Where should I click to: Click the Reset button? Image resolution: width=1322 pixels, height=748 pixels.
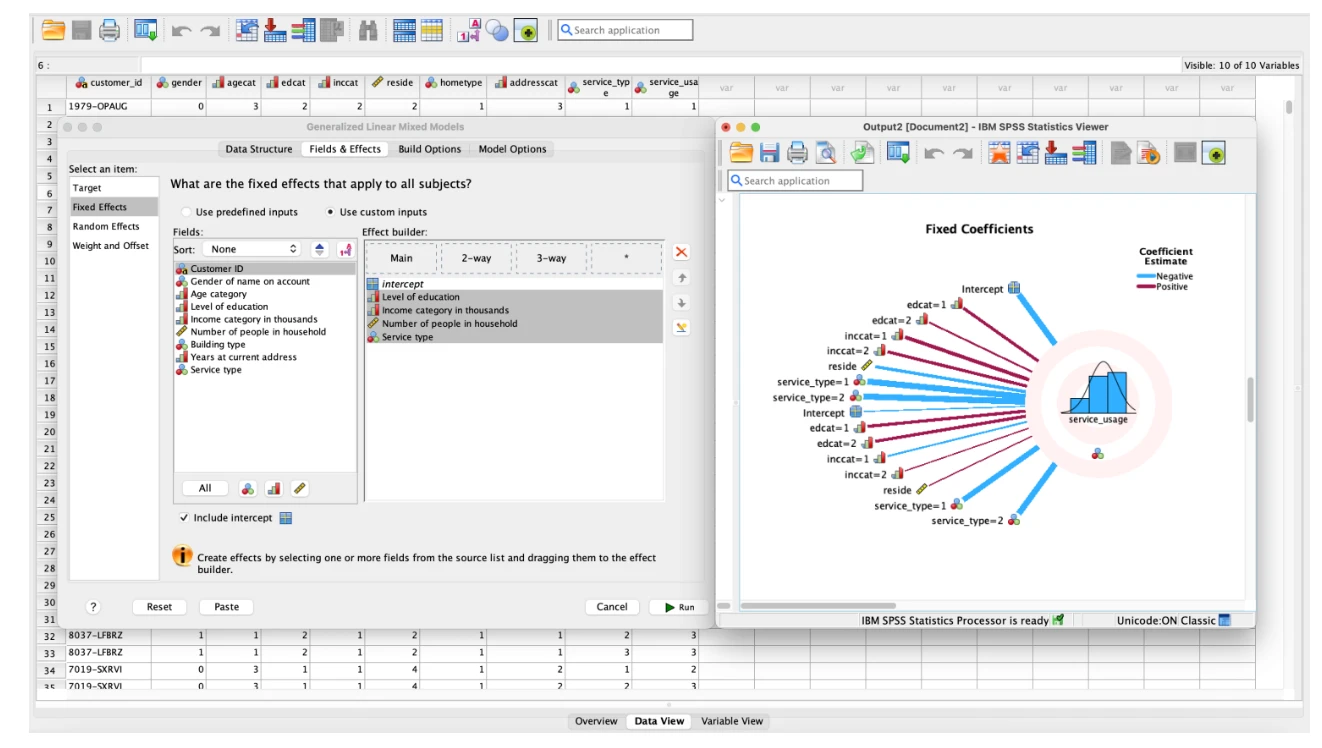pos(159,607)
